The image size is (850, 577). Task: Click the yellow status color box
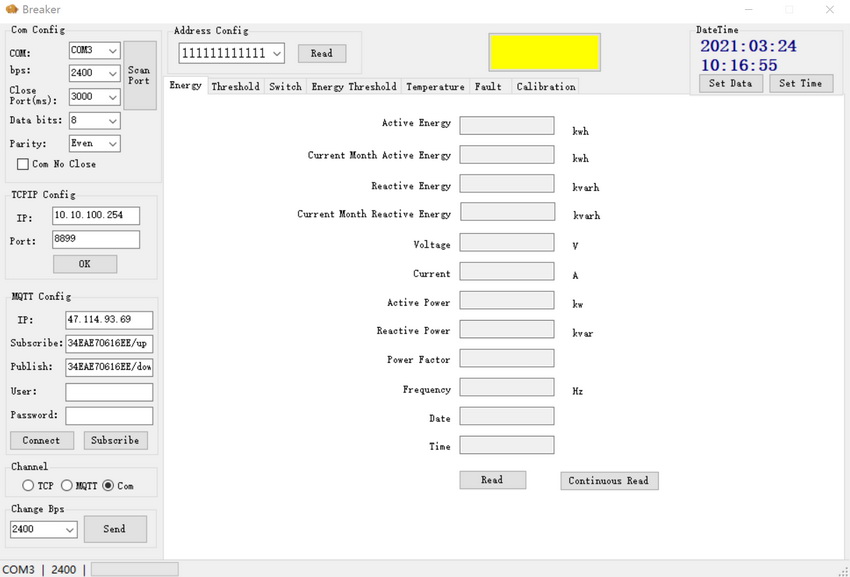coord(544,52)
